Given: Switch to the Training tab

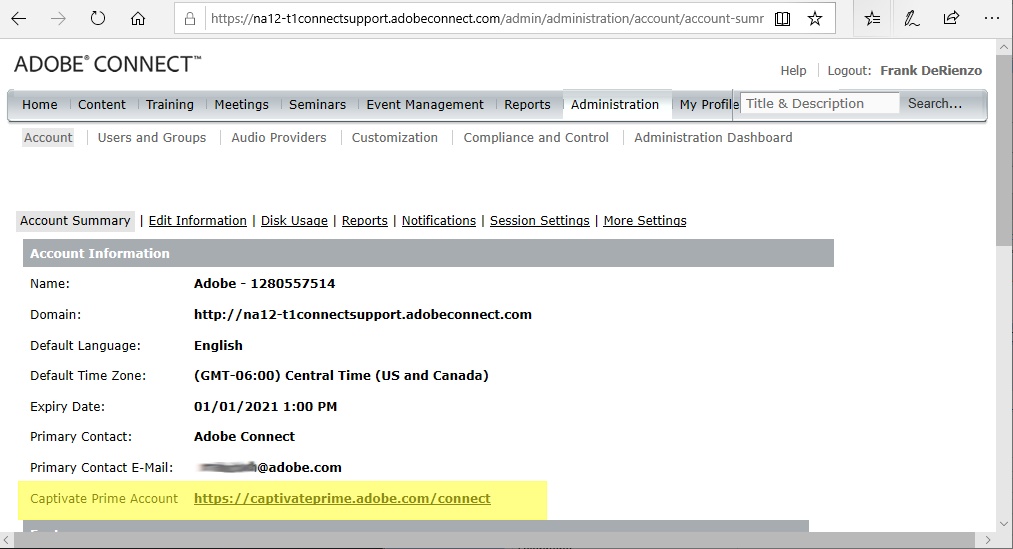Looking at the screenshot, I should tap(169, 104).
